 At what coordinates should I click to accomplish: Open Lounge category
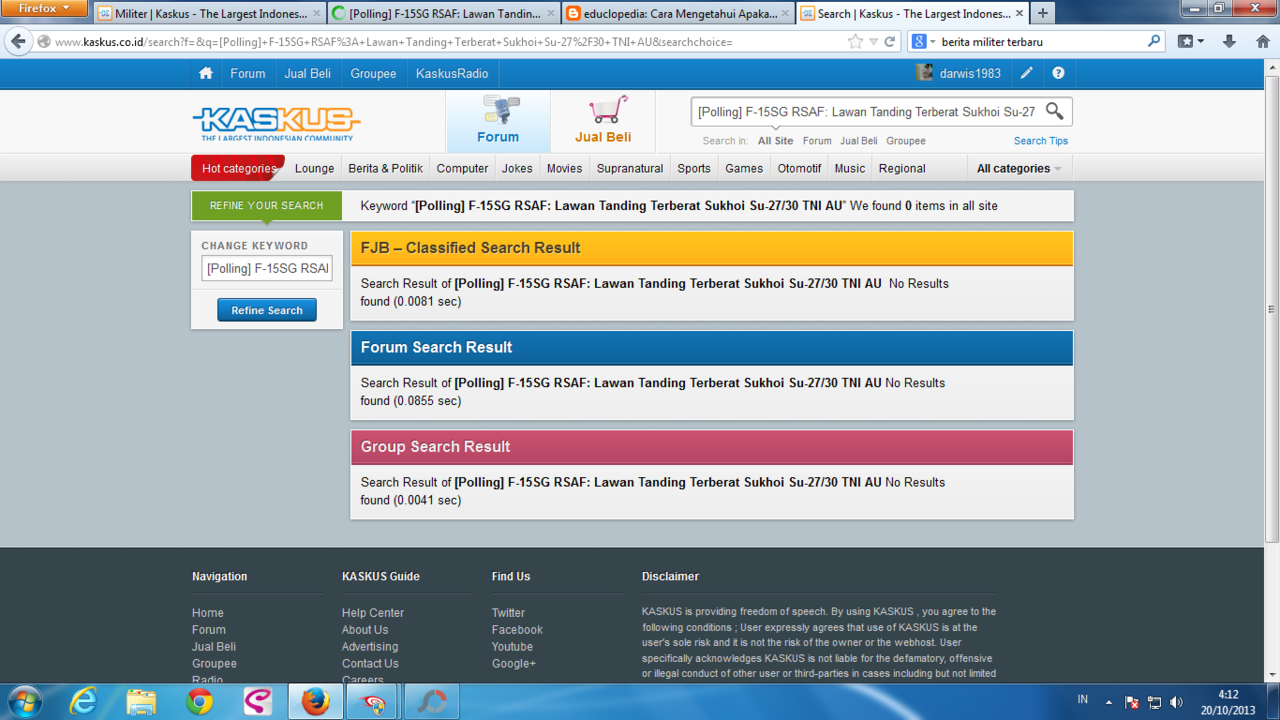(x=314, y=168)
